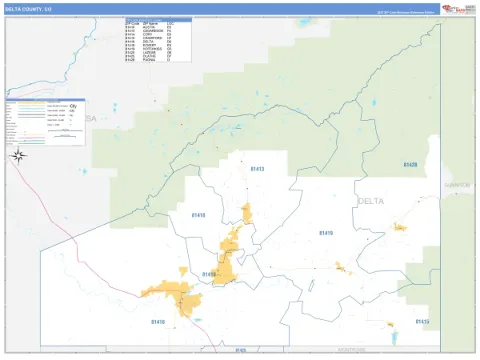Click ZIP code label 81415
This screenshot has height=360, width=480.
click(x=422, y=322)
